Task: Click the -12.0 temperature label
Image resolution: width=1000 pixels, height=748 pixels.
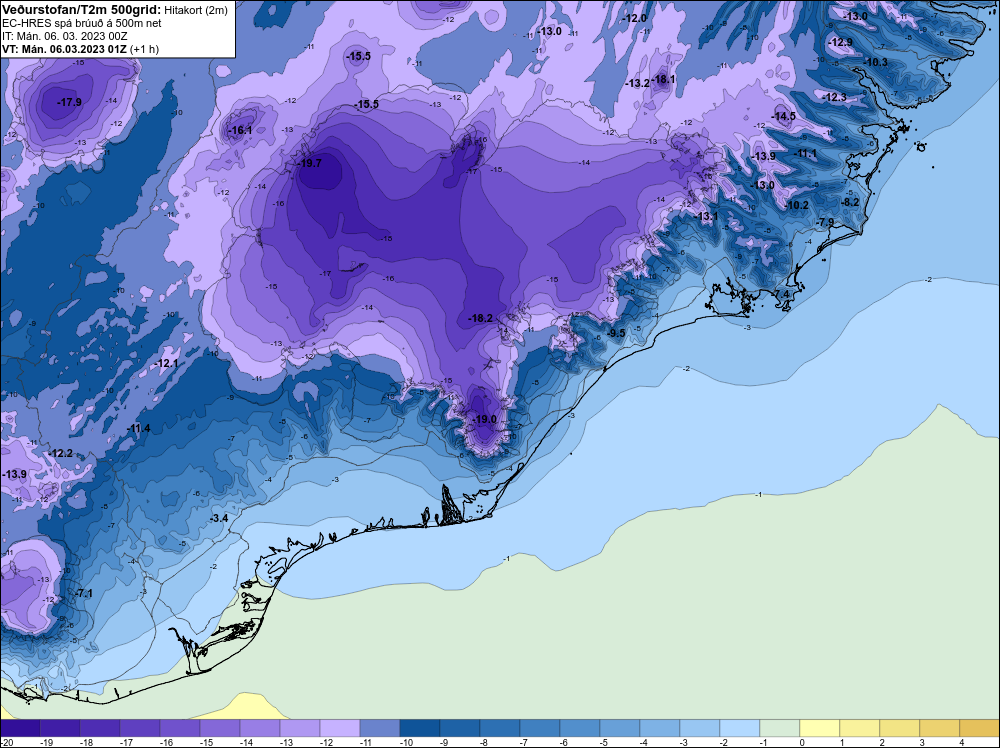Action: (635, 18)
